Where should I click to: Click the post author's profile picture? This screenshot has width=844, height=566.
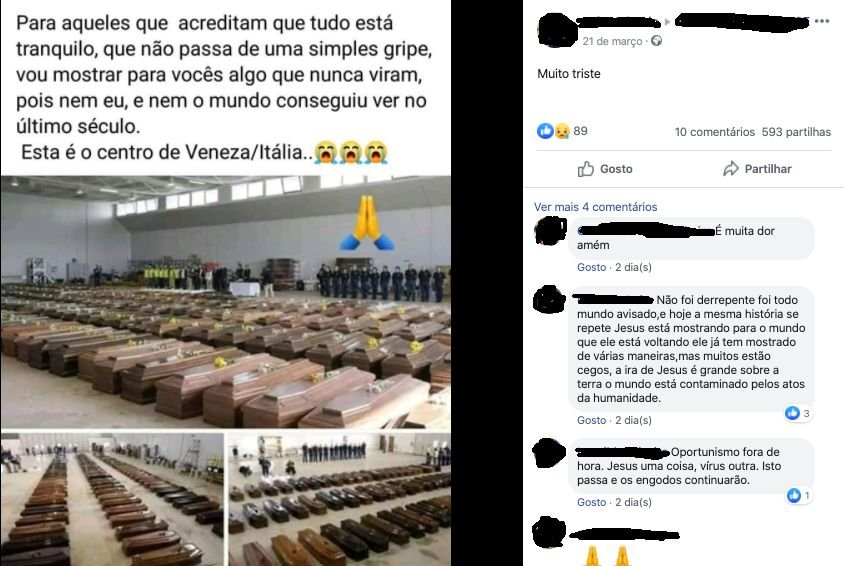click(557, 30)
